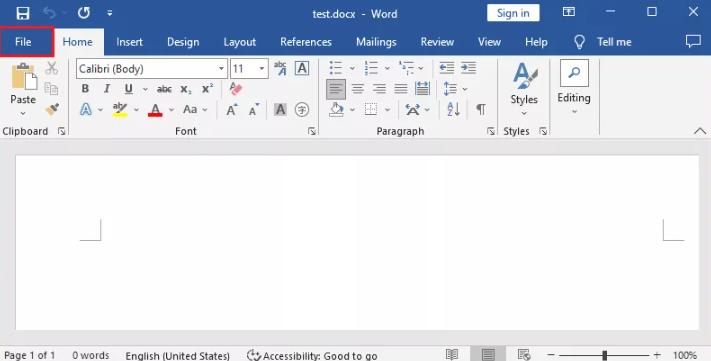Viewport: 711px width, 361px height.
Task: Click the Sort A-Z icon
Action: click(453, 109)
